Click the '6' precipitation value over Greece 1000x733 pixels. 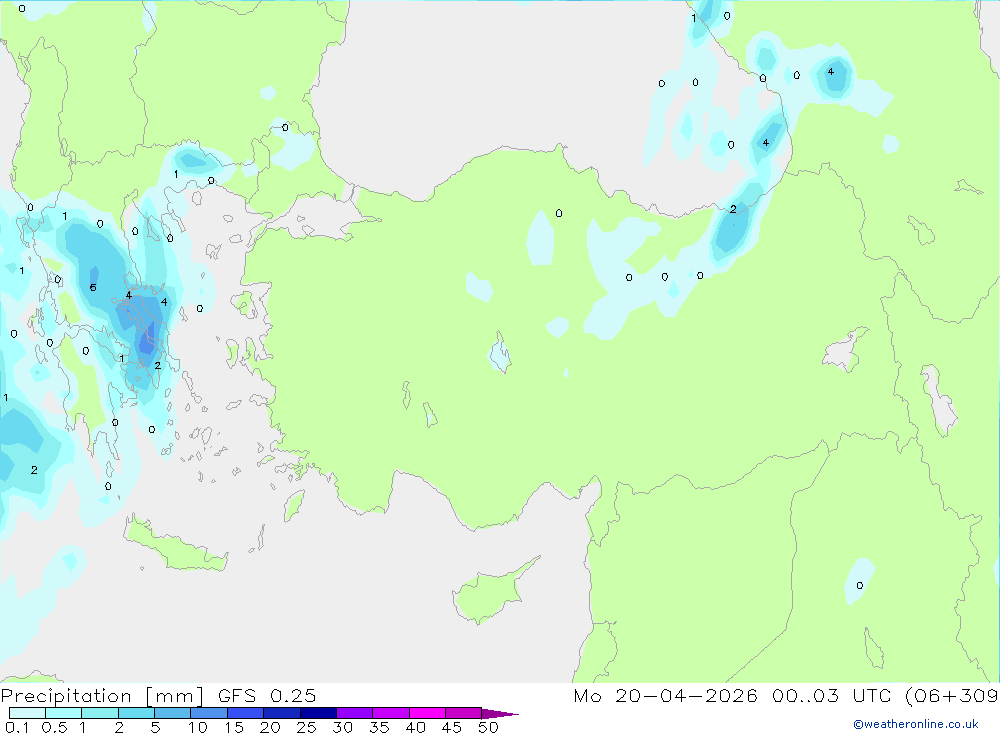93,288
